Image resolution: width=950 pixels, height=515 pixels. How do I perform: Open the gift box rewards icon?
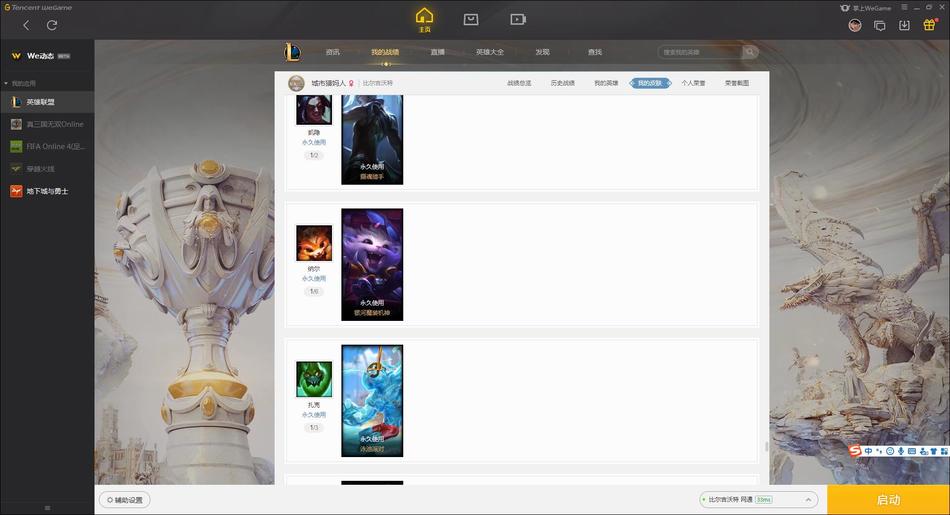[x=929, y=25]
